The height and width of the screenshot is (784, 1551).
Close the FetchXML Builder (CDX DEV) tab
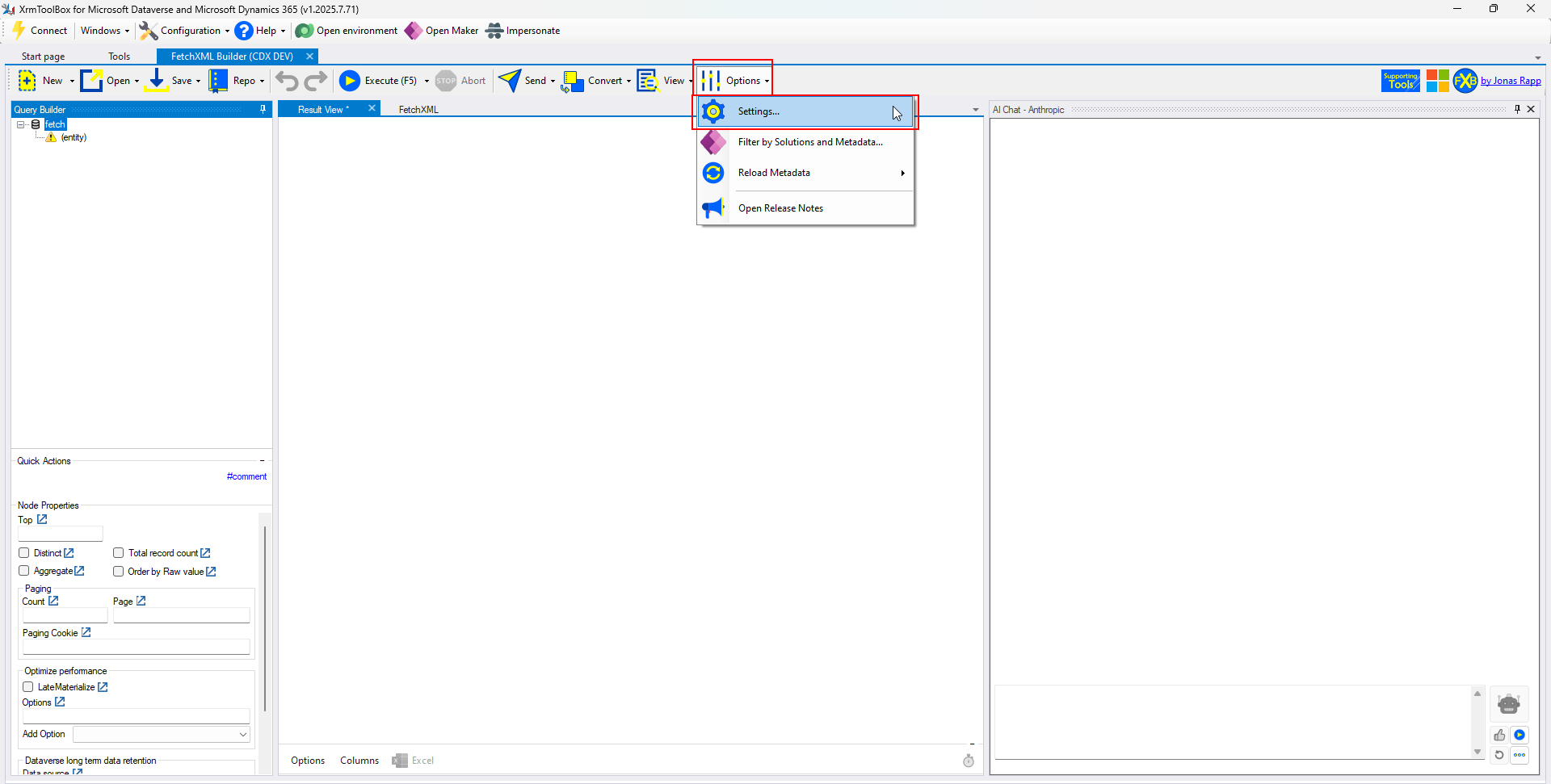coord(309,57)
